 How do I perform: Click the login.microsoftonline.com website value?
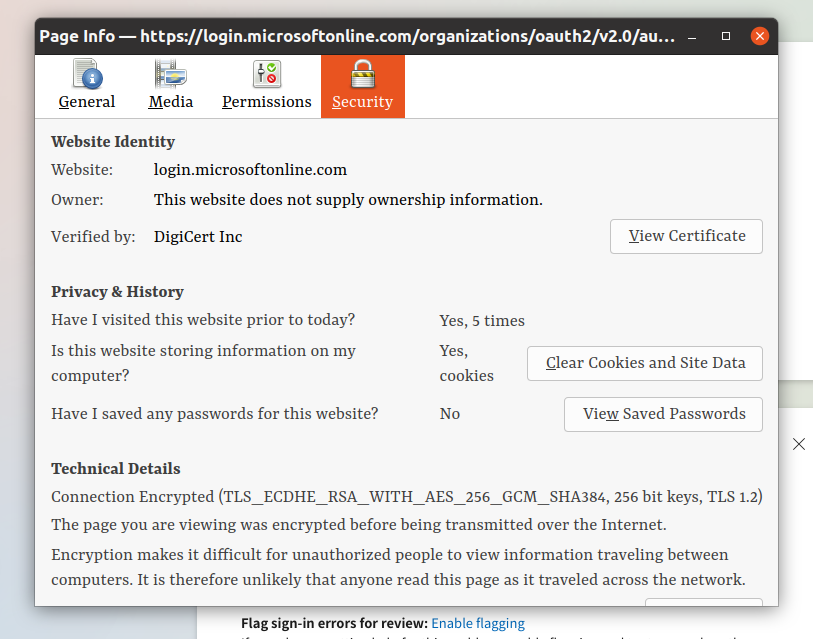pyautogui.click(x=250, y=170)
